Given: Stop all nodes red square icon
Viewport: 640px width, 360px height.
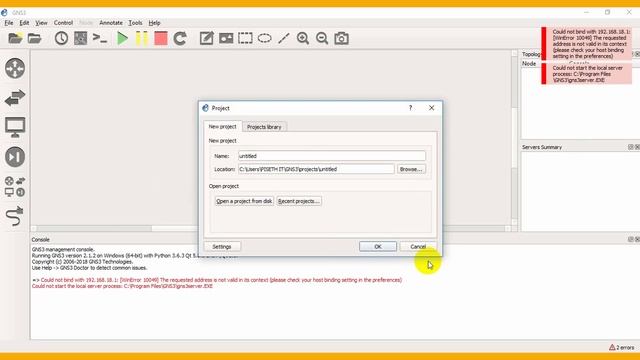Looking at the screenshot, I should (x=161, y=38).
